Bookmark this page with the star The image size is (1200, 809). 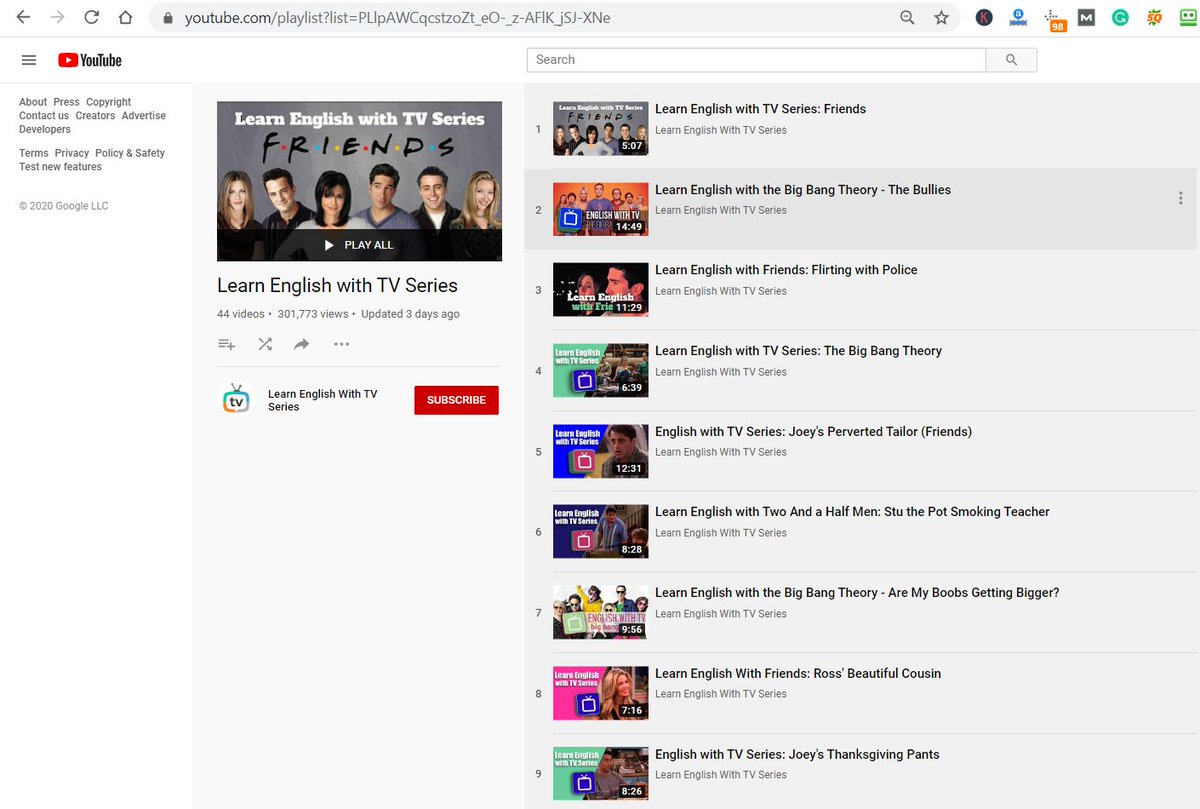coord(941,17)
